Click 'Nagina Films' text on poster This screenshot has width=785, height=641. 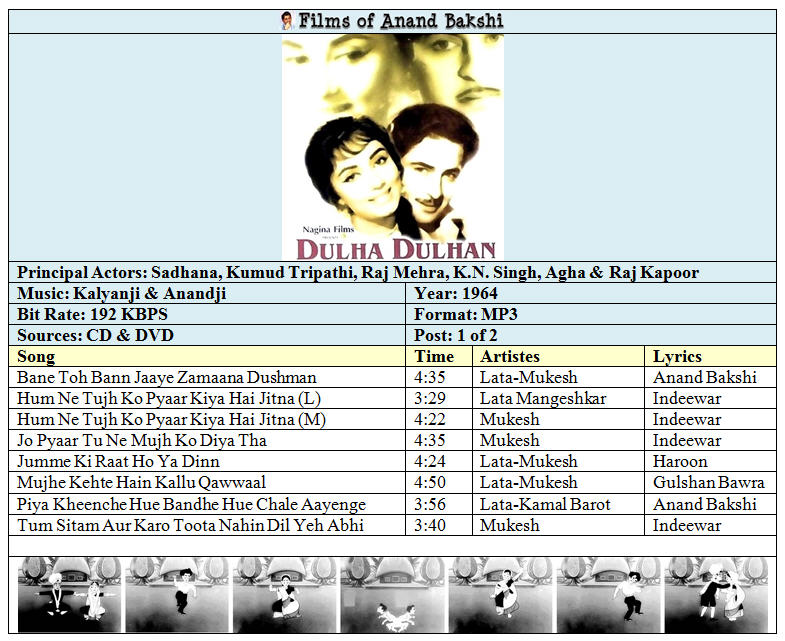(x=328, y=230)
